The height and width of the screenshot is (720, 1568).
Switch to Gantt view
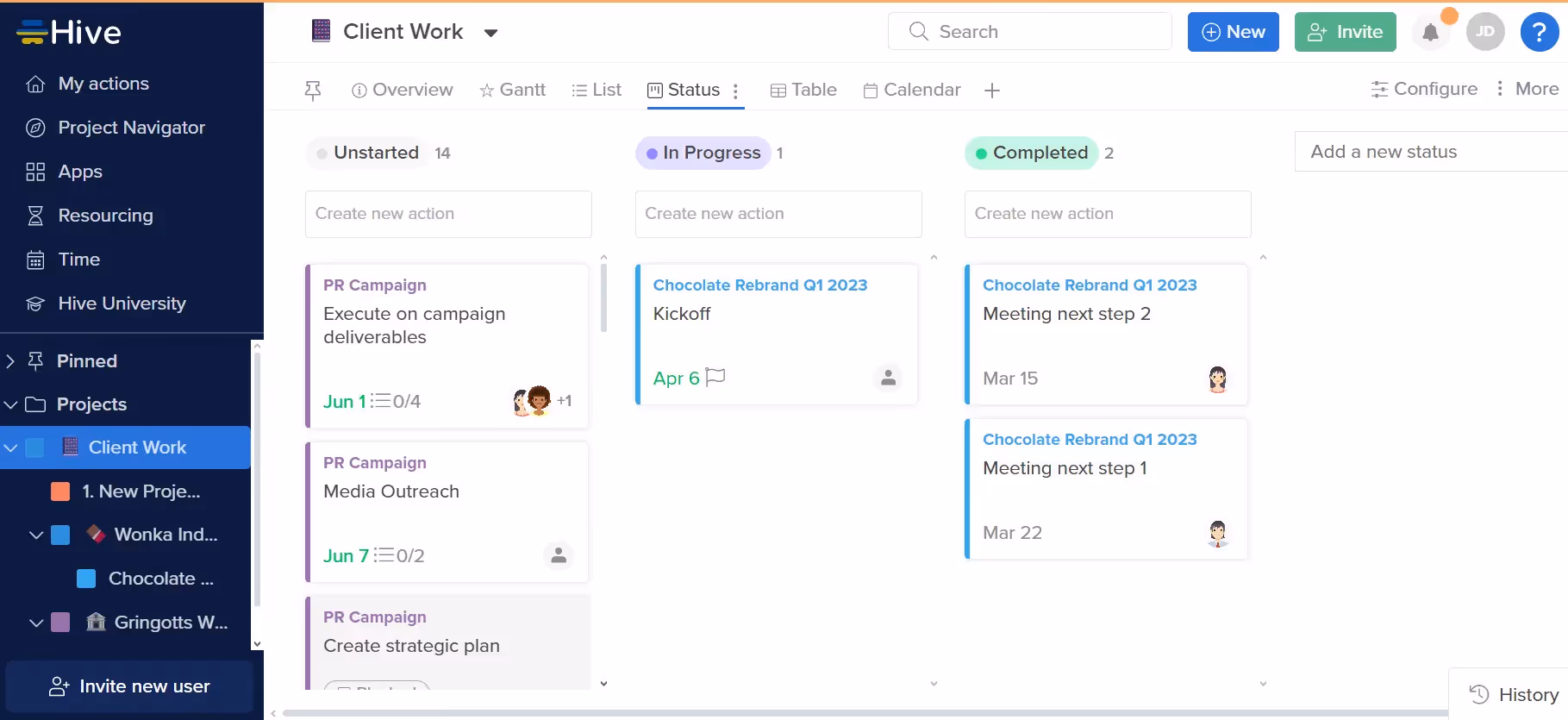[513, 90]
